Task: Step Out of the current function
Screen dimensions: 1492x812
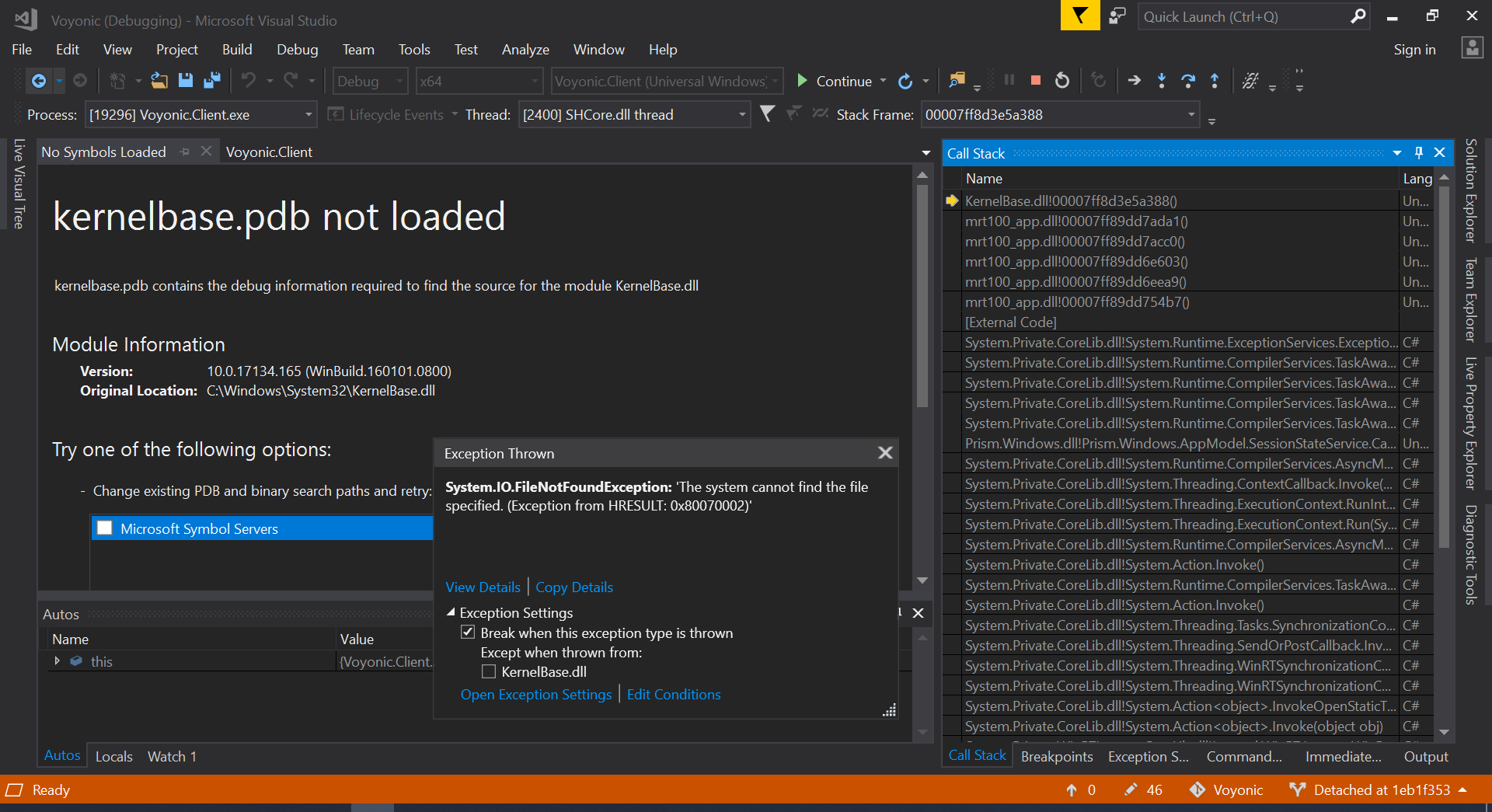Action: click(x=1214, y=80)
